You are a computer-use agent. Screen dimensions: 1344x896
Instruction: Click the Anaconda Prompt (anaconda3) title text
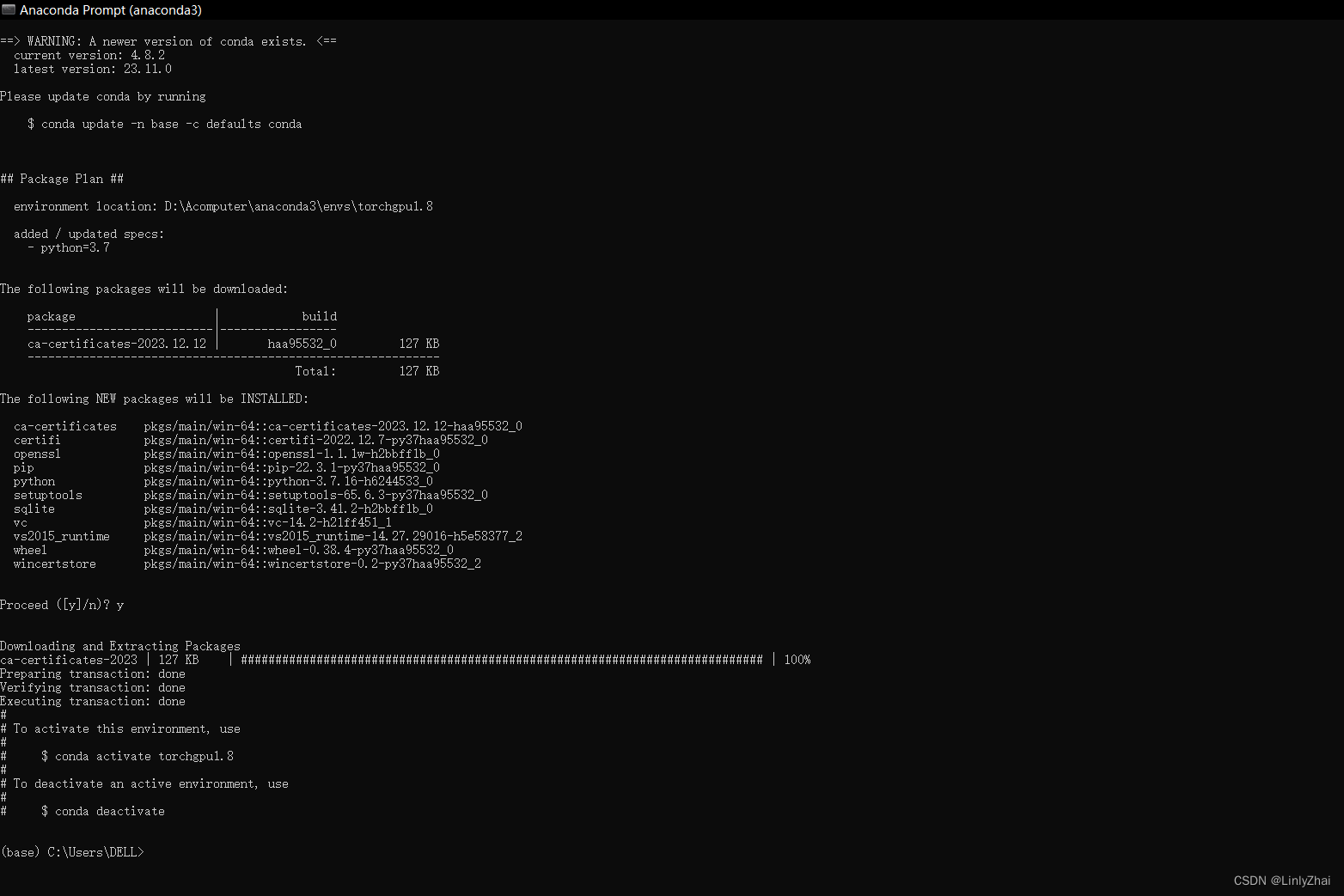[x=111, y=10]
